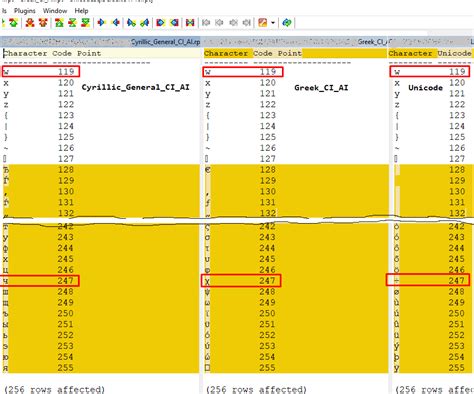Click value 125 in the rightmost pane
This screenshot has height=394, width=474.
[457, 137]
